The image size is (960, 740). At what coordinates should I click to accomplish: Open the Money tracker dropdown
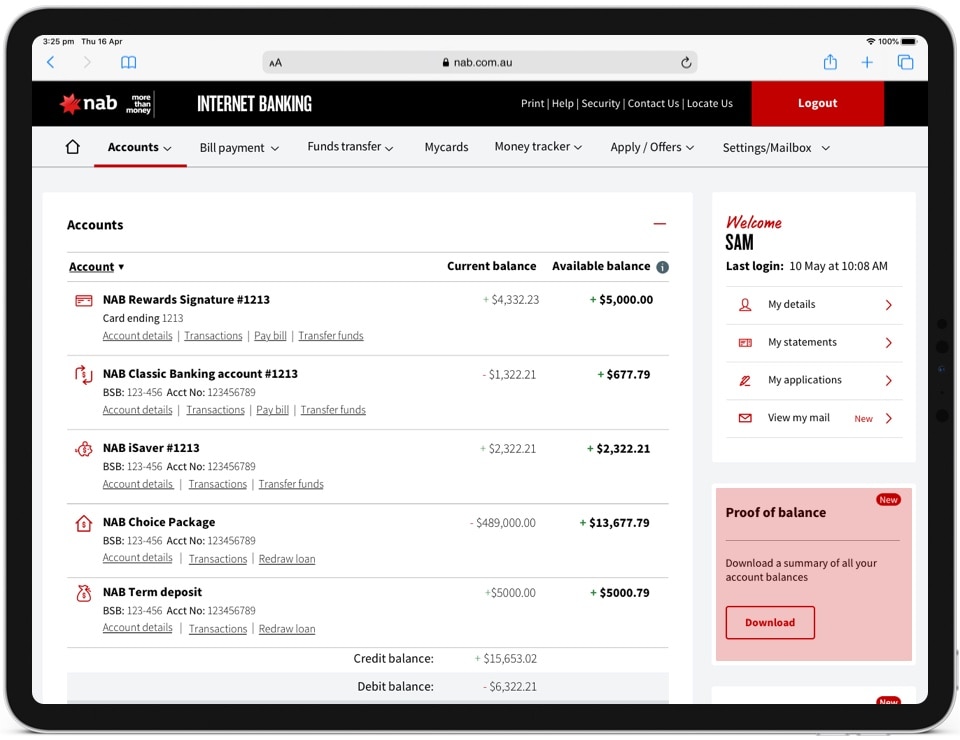pos(538,147)
